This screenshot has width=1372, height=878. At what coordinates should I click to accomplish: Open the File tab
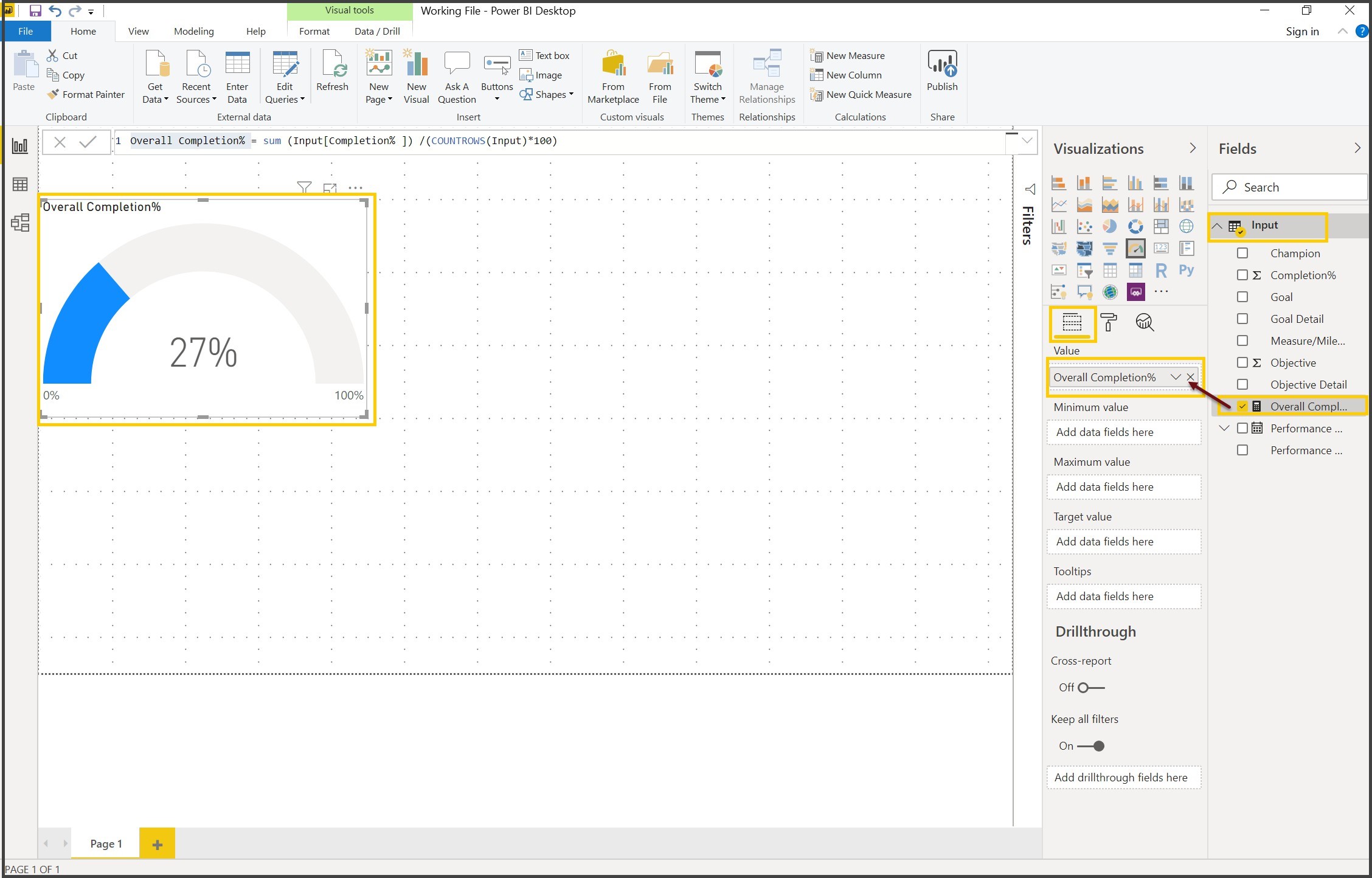26,31
